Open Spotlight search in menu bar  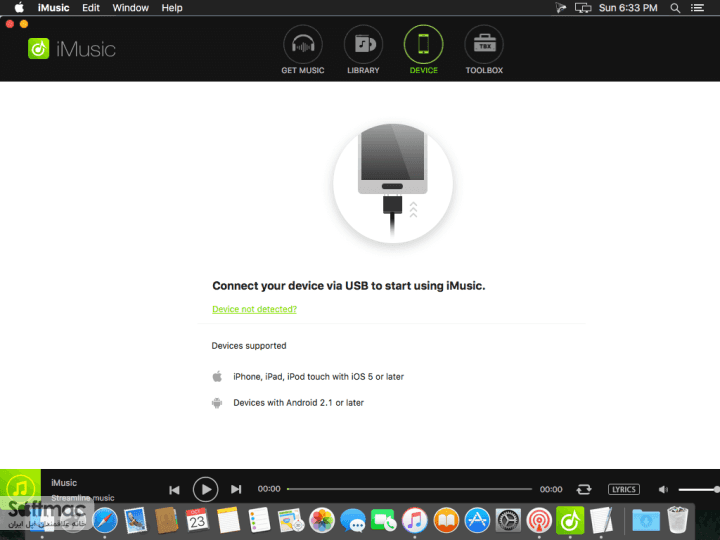[675, 8]
